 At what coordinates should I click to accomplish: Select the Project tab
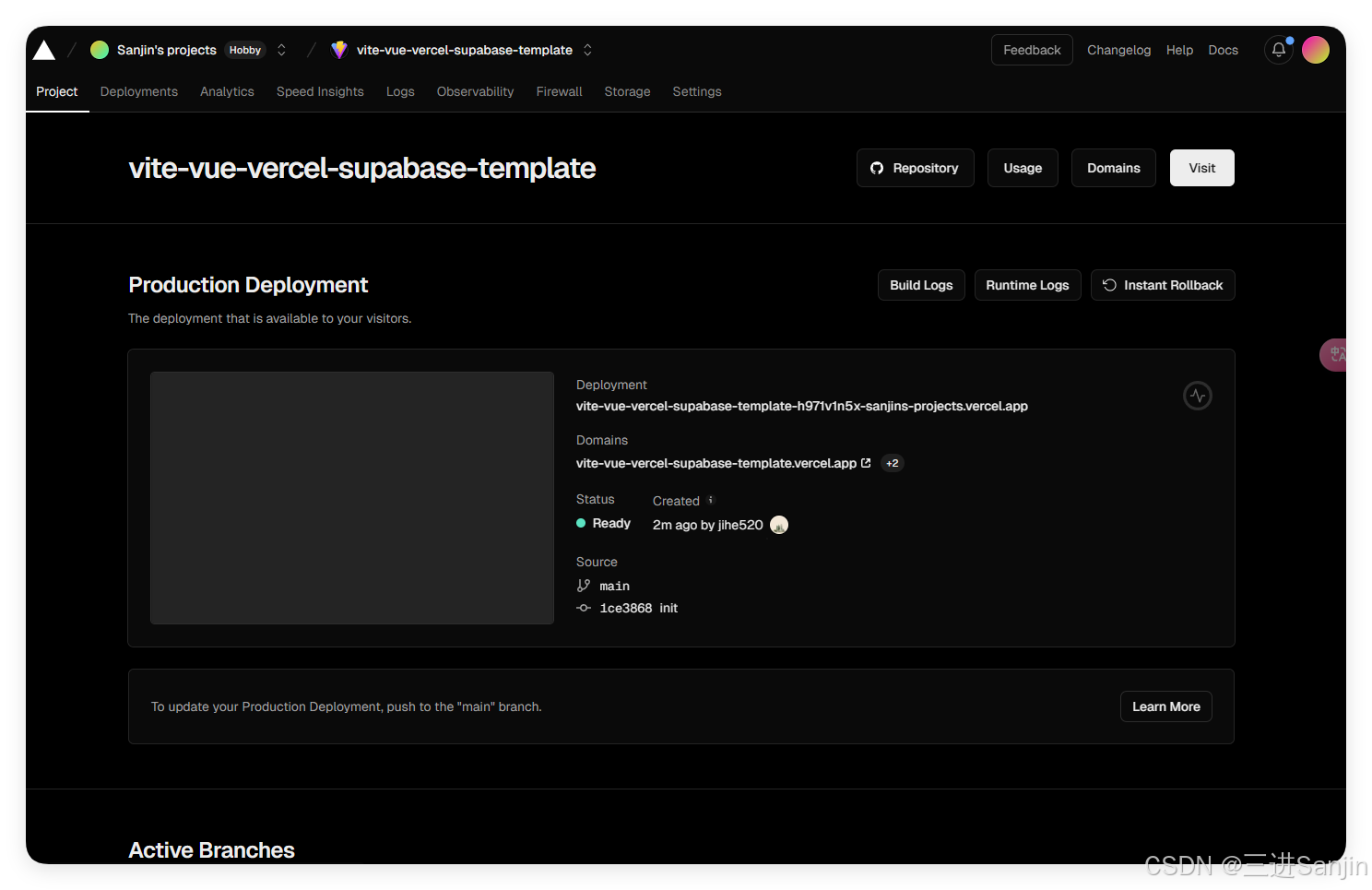click(57, 91)
